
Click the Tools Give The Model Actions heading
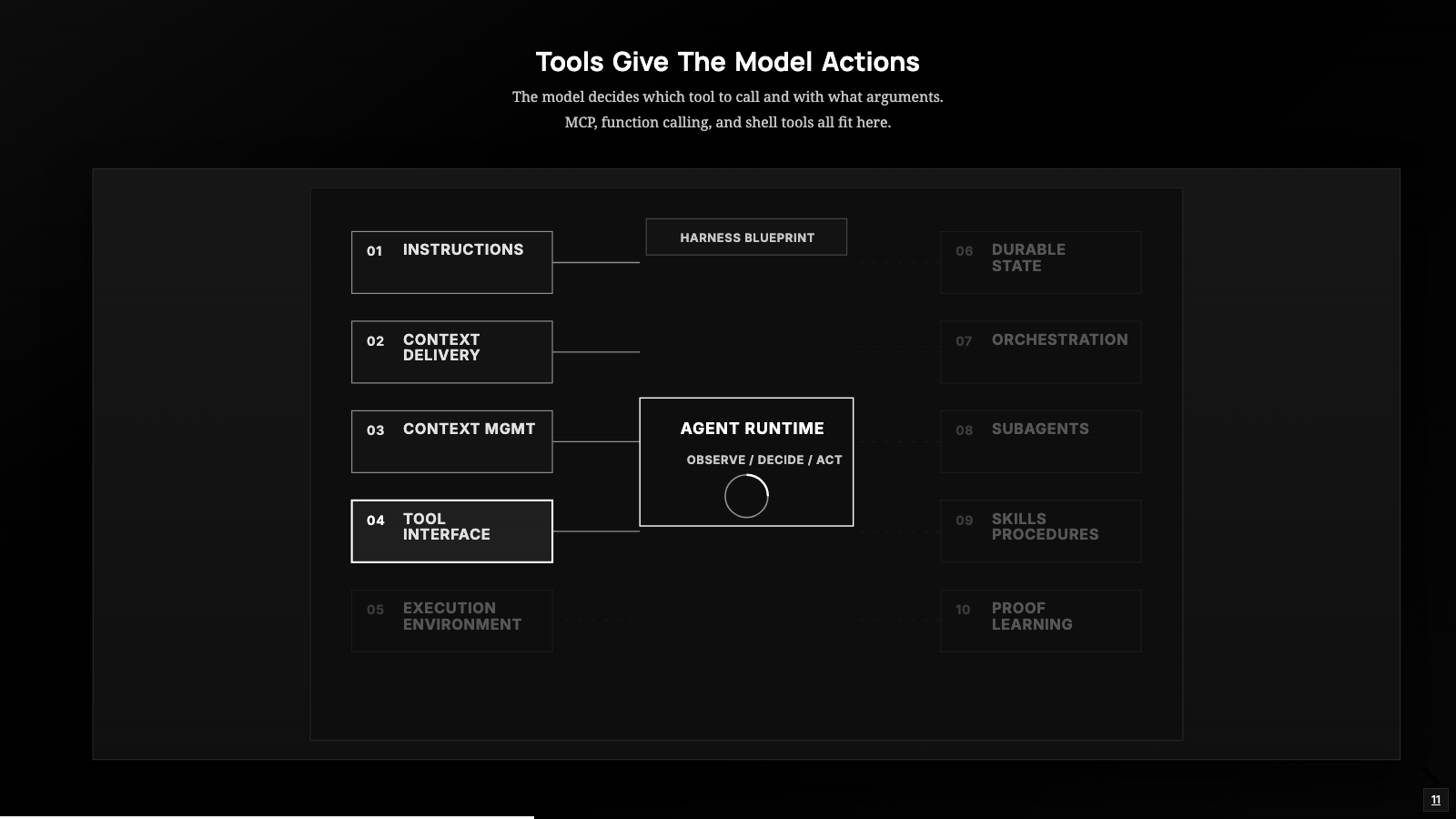coord(727,62)
